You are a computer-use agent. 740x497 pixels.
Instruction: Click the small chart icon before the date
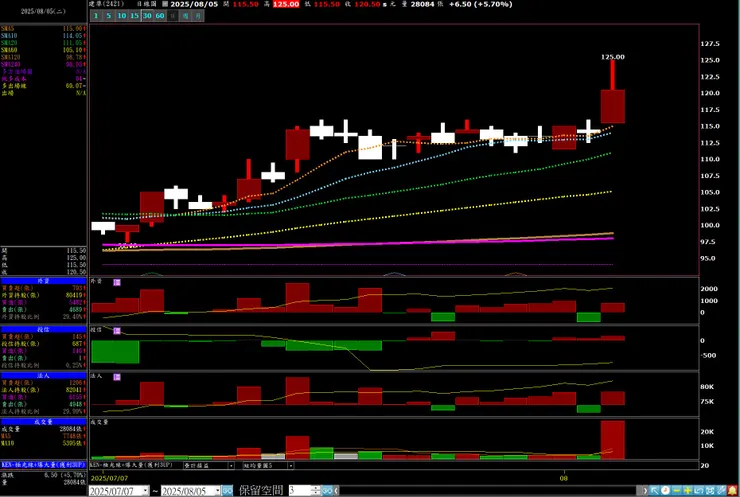(x=165, y=4)
